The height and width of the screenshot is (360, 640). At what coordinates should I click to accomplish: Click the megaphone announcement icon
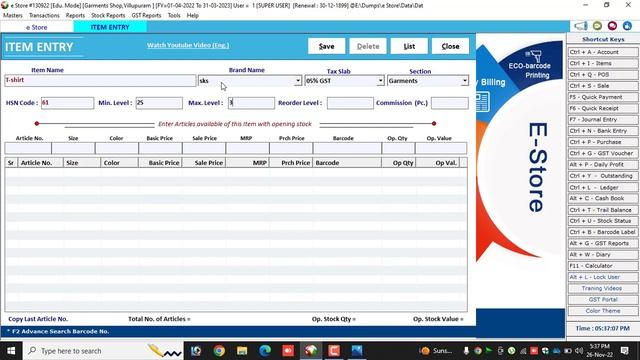580,26
